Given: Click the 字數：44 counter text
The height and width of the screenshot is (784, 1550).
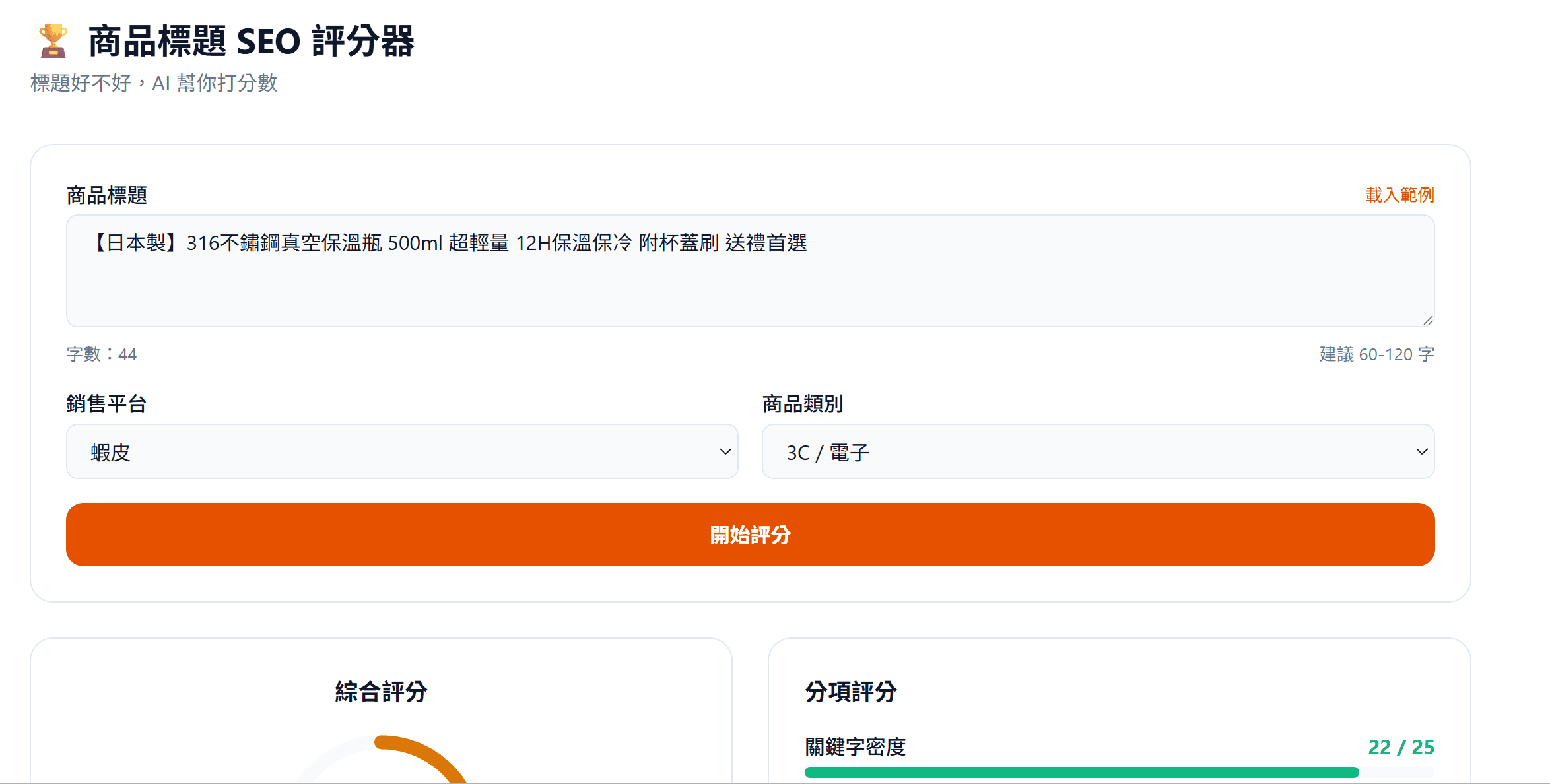Looking at the screenshot, I should (102, 354).
